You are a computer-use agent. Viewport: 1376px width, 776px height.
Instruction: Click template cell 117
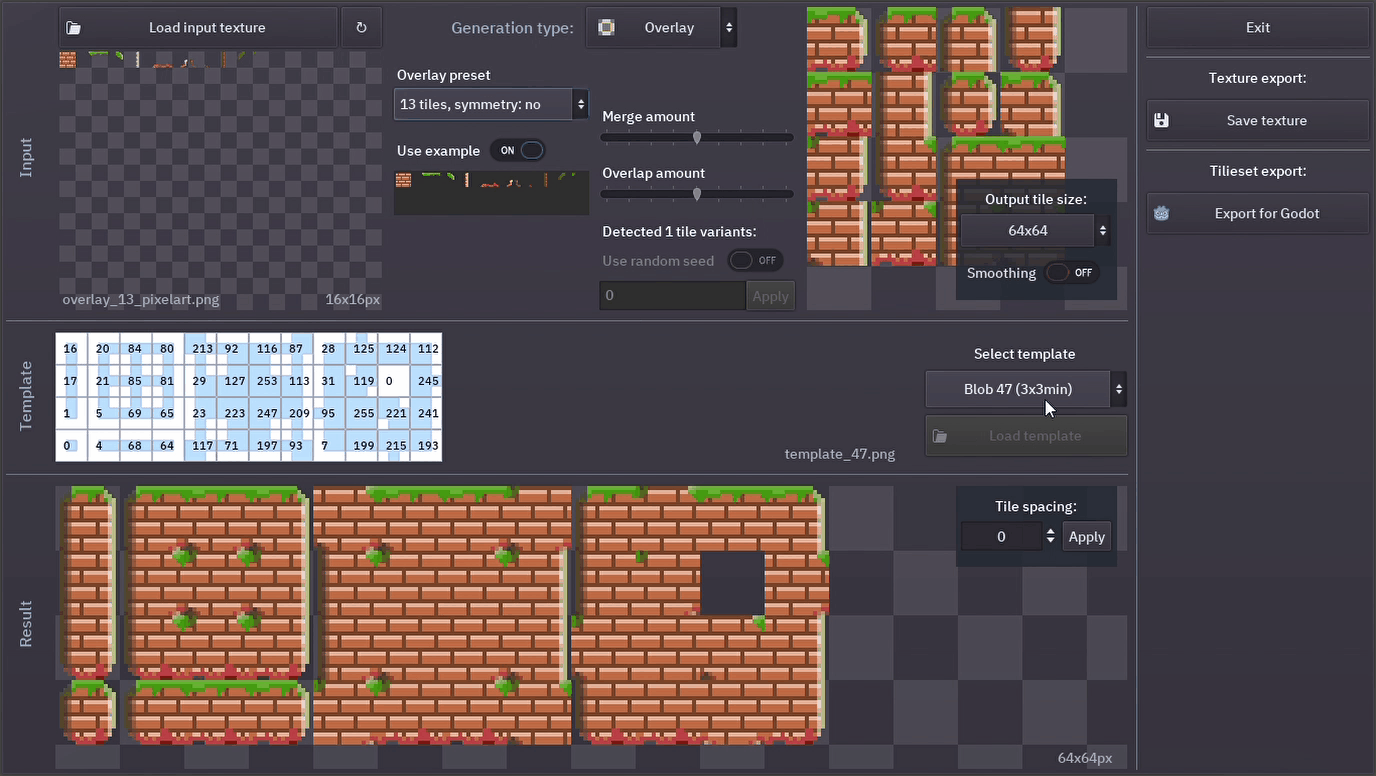coord(202,445)
